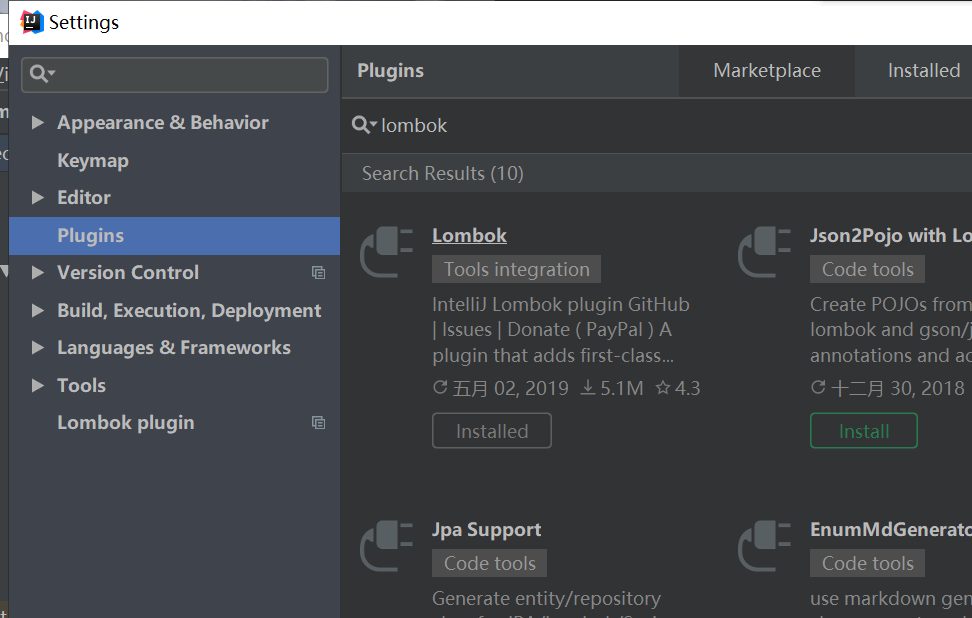Open the EnumMdGenerator plugin title
Screen dimensions: 972x618
[891, 530]
